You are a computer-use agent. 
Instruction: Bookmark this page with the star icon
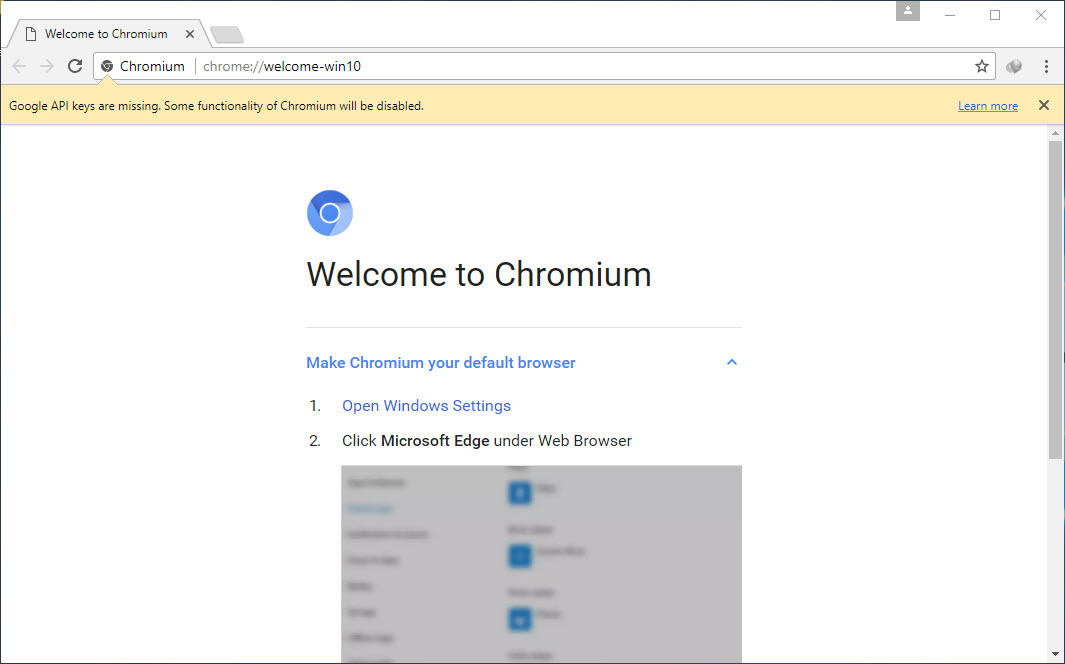tap(981, 66)
